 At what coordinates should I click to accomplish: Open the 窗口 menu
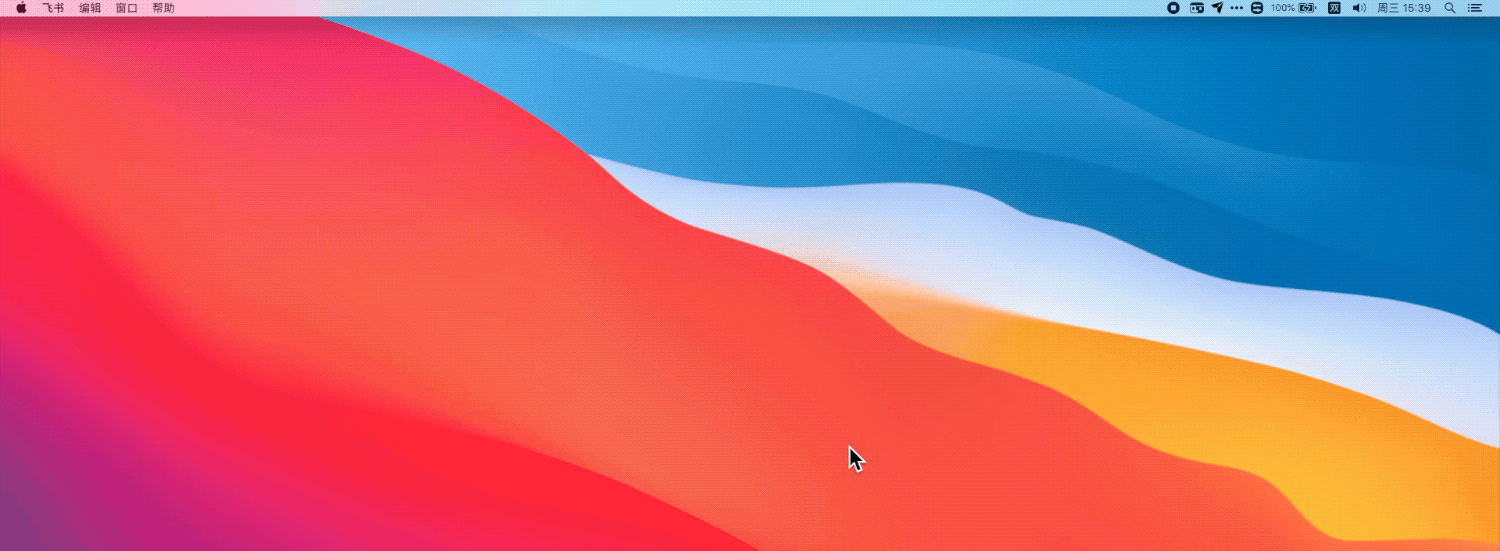point(127,8)
